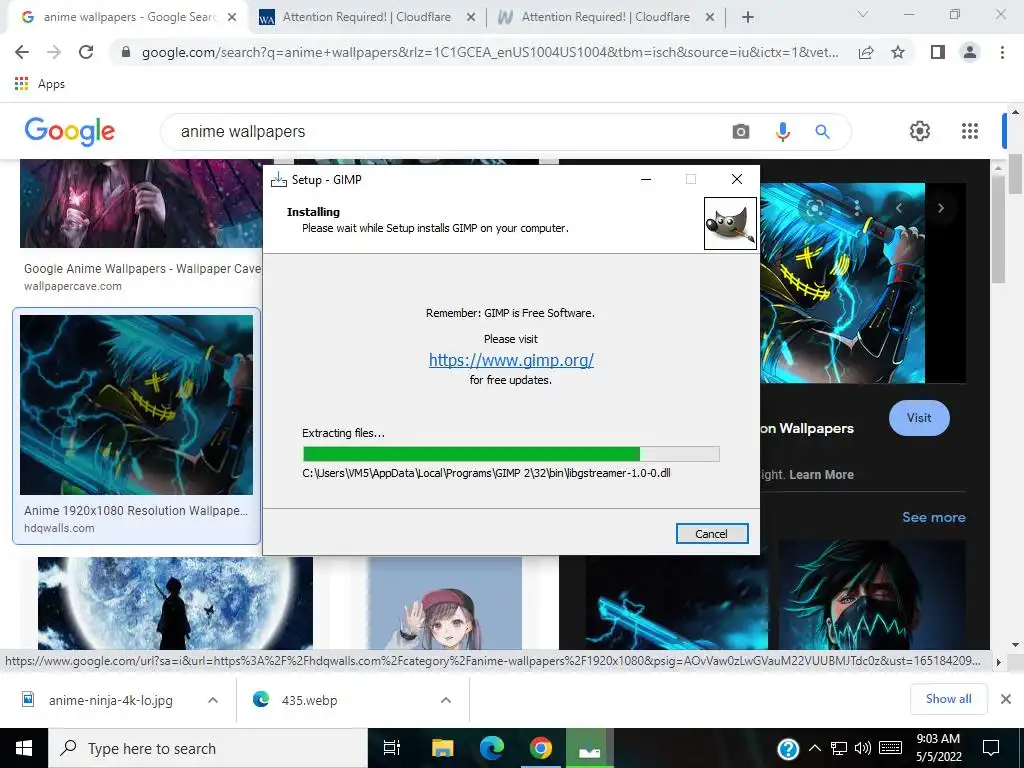
Task: Open Microsoft Edge from taskbar
Action: coord(491,748)
